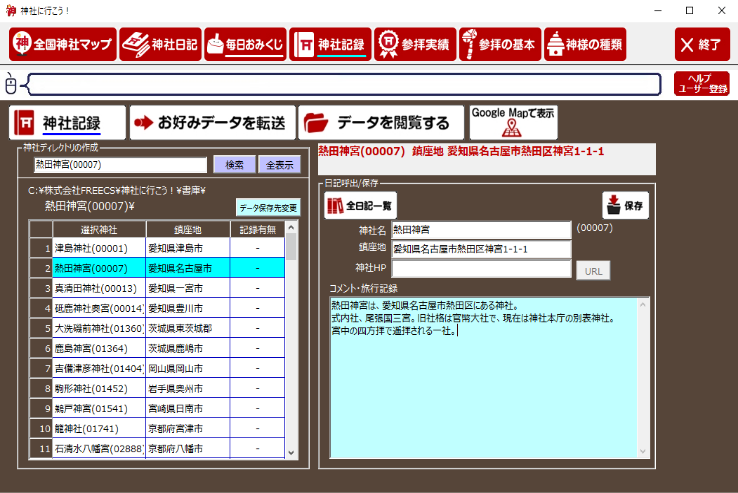Click the 神社HP input field
Screen dimensions: 738x493
point(481,268)
